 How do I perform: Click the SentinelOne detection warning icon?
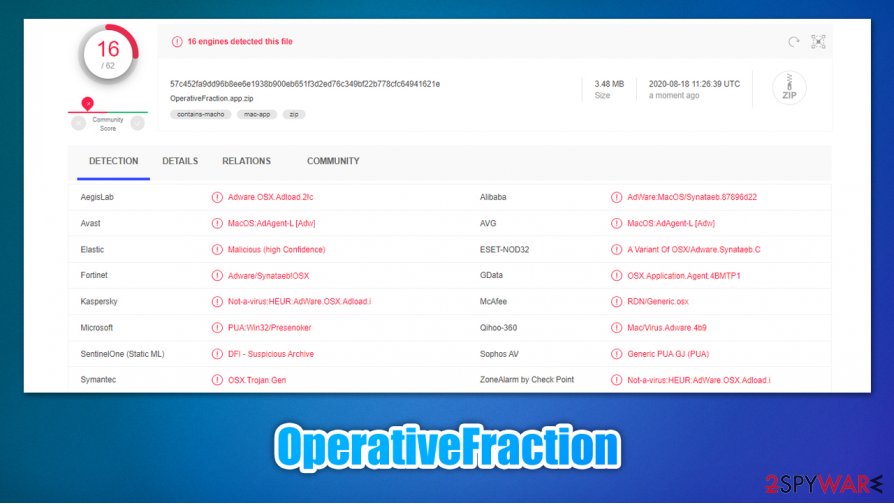[x=217, y=354]
